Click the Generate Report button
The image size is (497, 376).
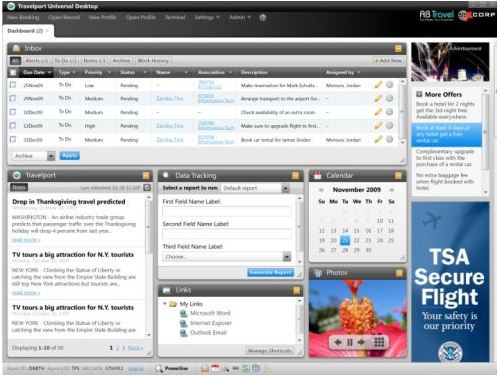point(271,273)
